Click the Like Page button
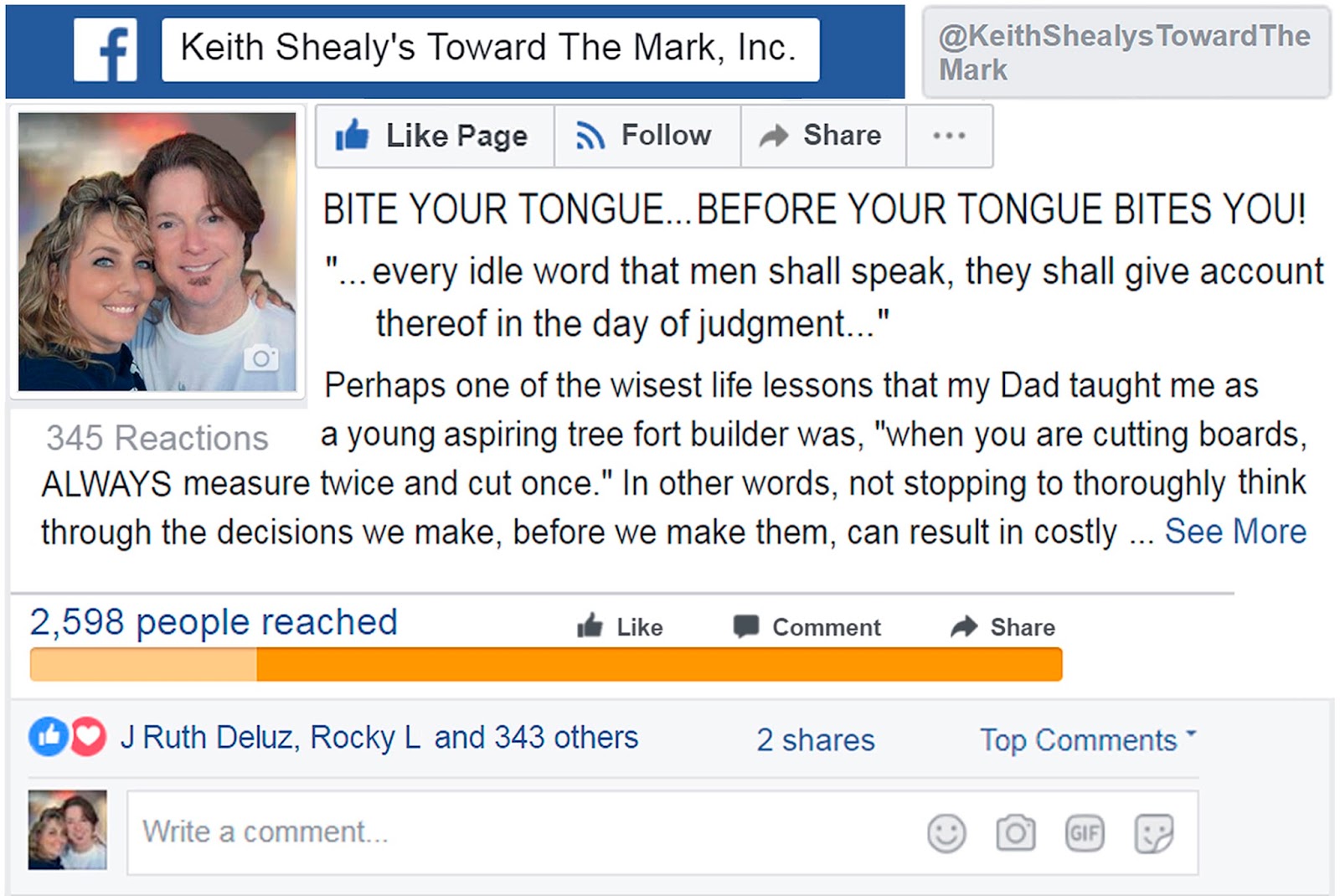Screen dimensions: 1340x896 [x=435, y=136]
